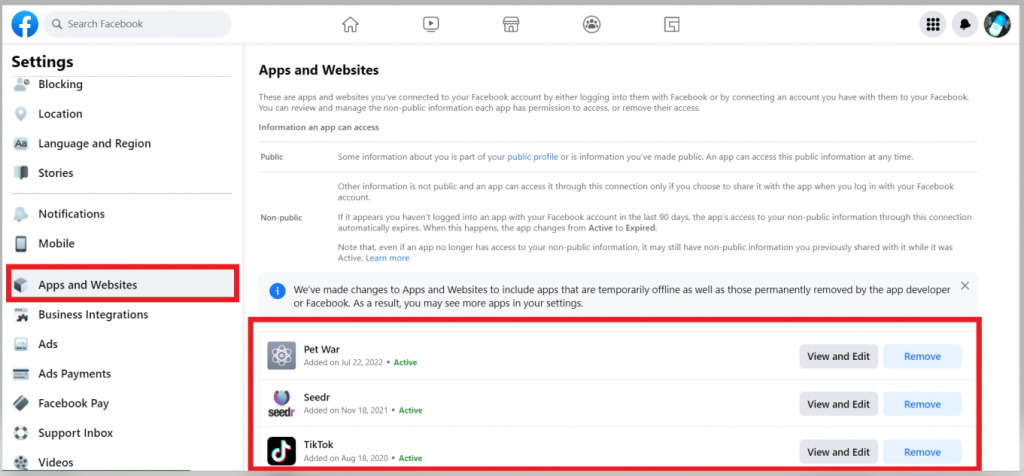Open the Marketplace storefront icon
1024x476 pixels.
tap(511, 24)
